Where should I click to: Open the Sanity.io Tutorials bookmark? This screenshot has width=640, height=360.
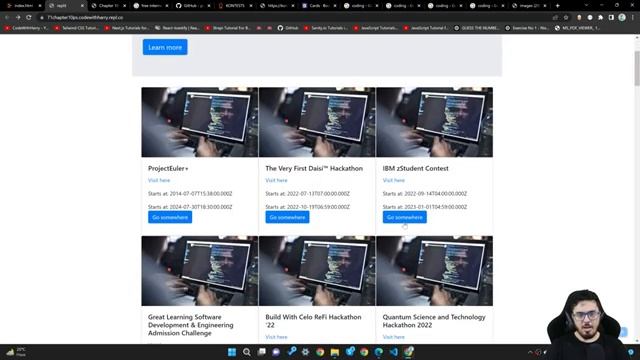(x=326, y=28)
